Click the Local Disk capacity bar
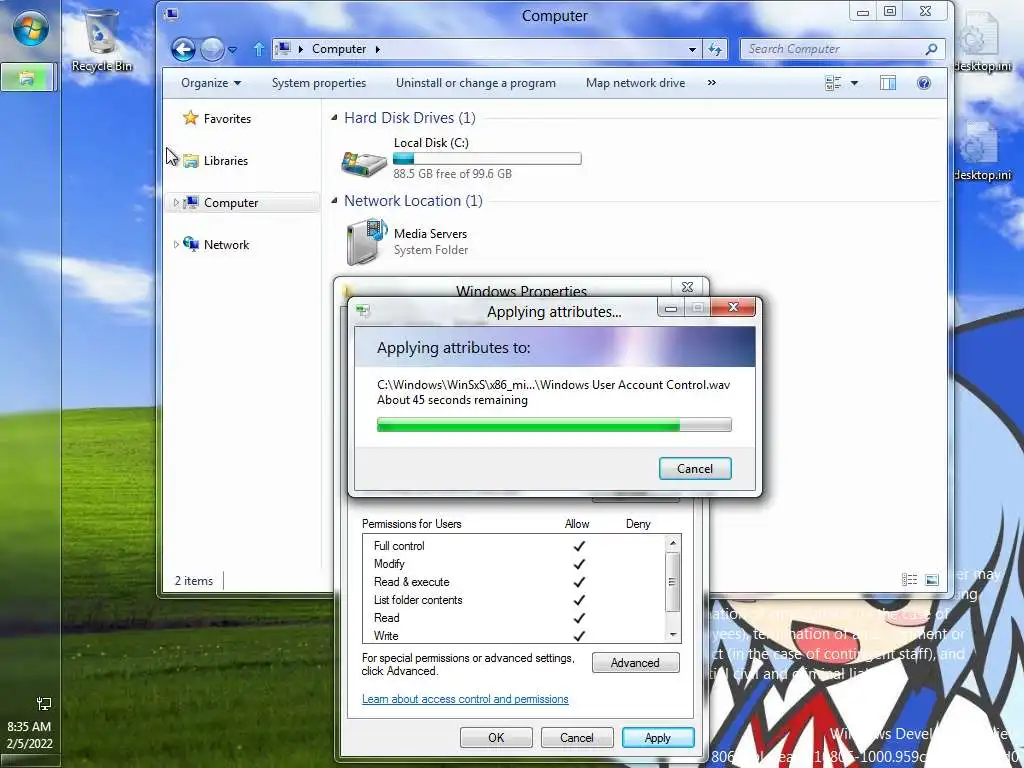1024x768 pixels. click(x=487, y=158)
